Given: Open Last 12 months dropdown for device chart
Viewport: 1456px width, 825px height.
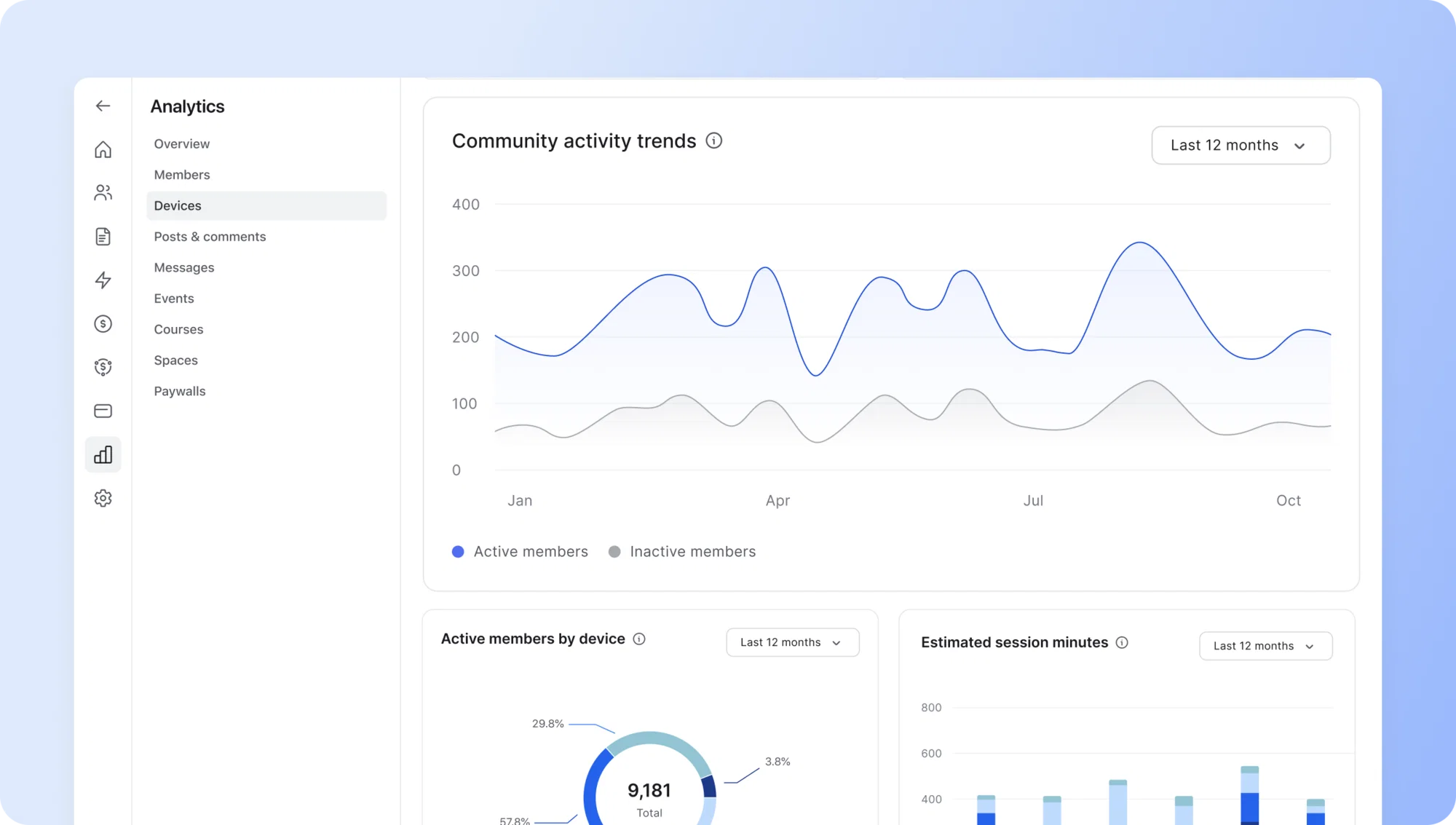Looking at the screenshot, I should coord(793,642).
